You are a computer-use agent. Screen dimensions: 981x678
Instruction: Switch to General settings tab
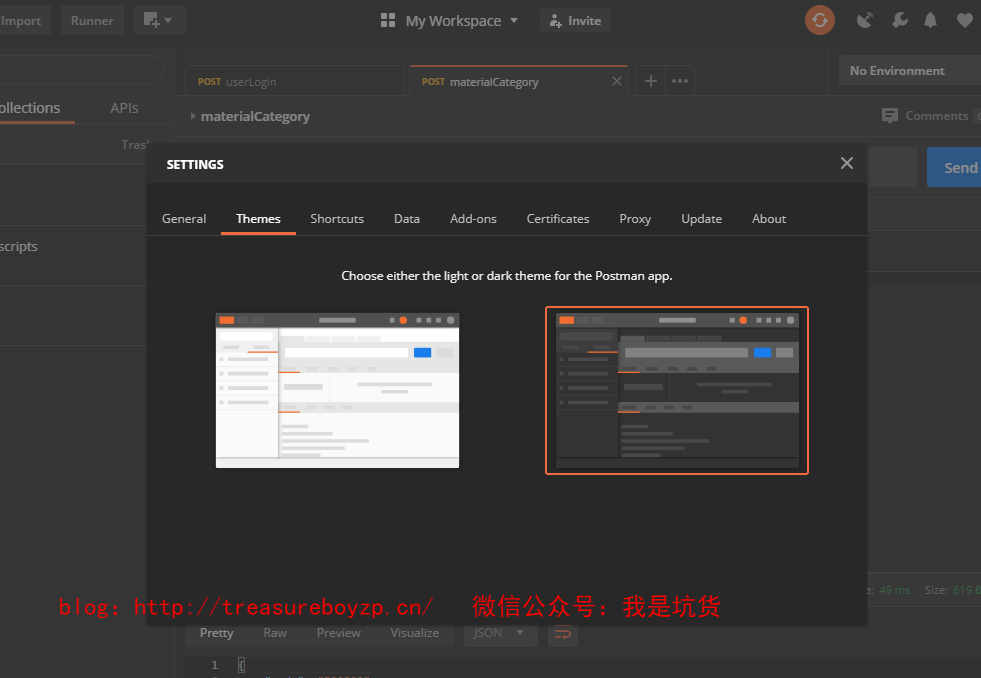click(x=184, y=219)
